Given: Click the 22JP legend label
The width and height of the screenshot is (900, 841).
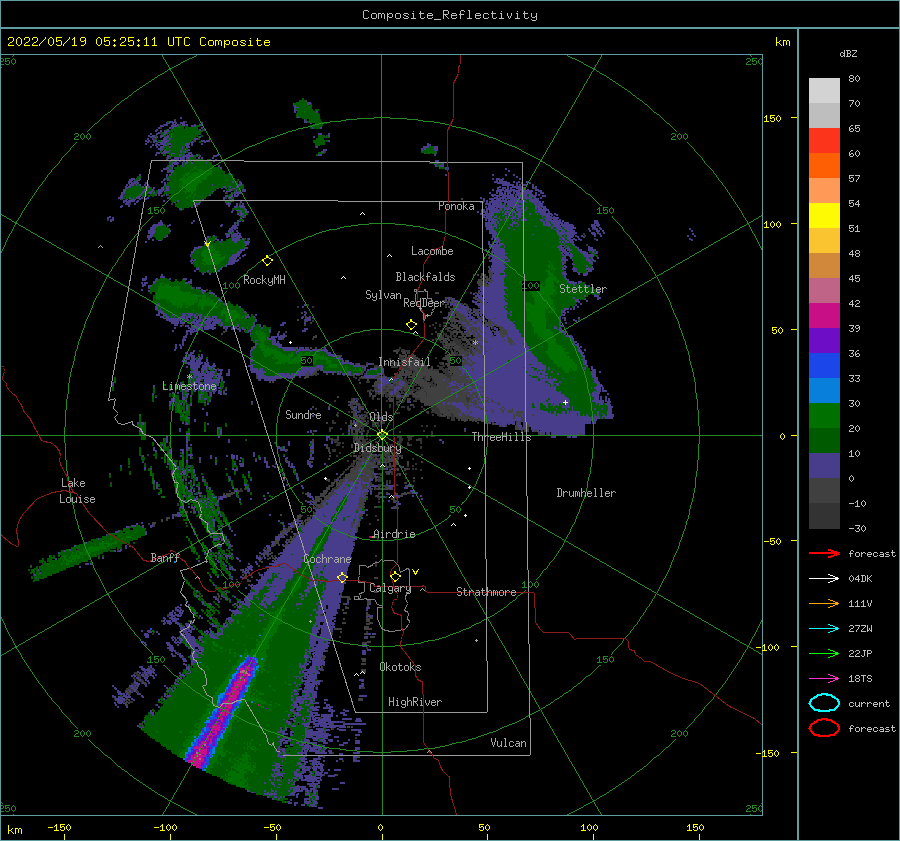Looking at the screenshot, I should pyautogui.click(x=860, y=653).
